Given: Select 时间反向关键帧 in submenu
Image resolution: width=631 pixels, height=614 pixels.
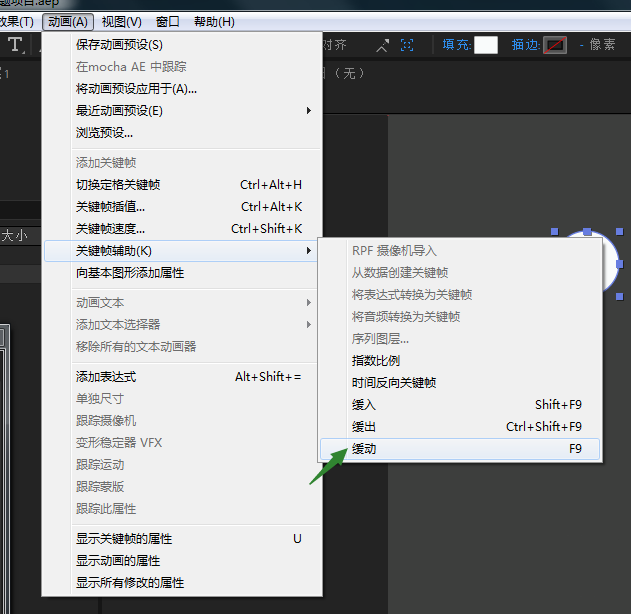Looking at the screenshot, I should click(460, 383).
